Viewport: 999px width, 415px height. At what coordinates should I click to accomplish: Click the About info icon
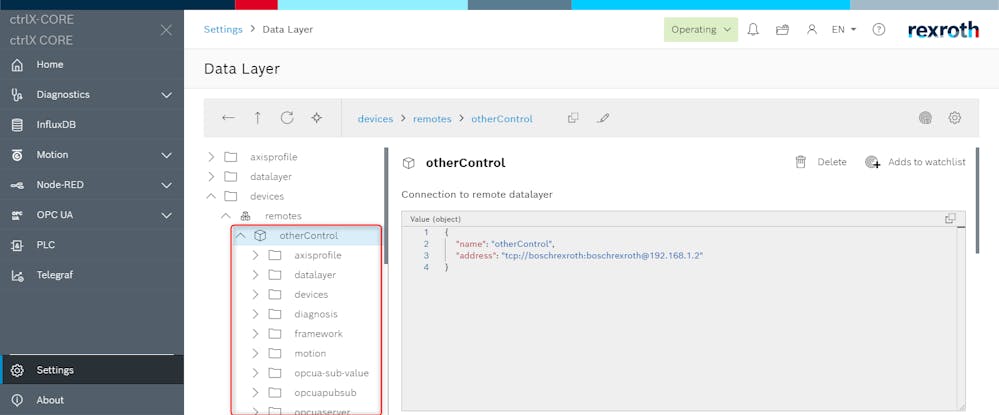tap(17, 400)
